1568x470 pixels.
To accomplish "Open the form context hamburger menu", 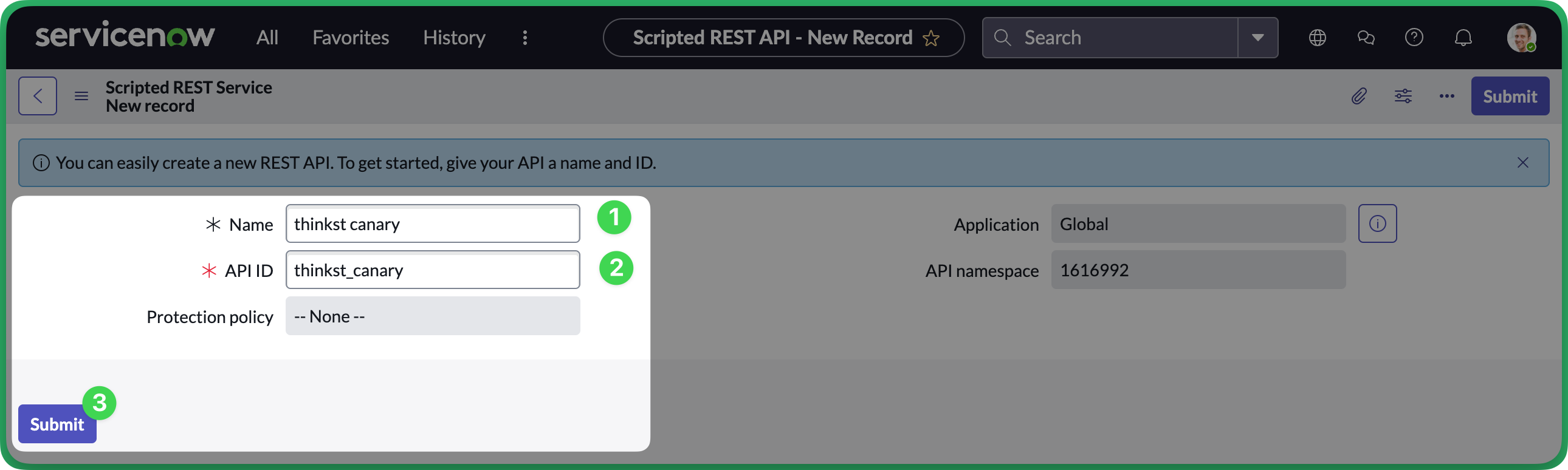I will coord(81,96).
